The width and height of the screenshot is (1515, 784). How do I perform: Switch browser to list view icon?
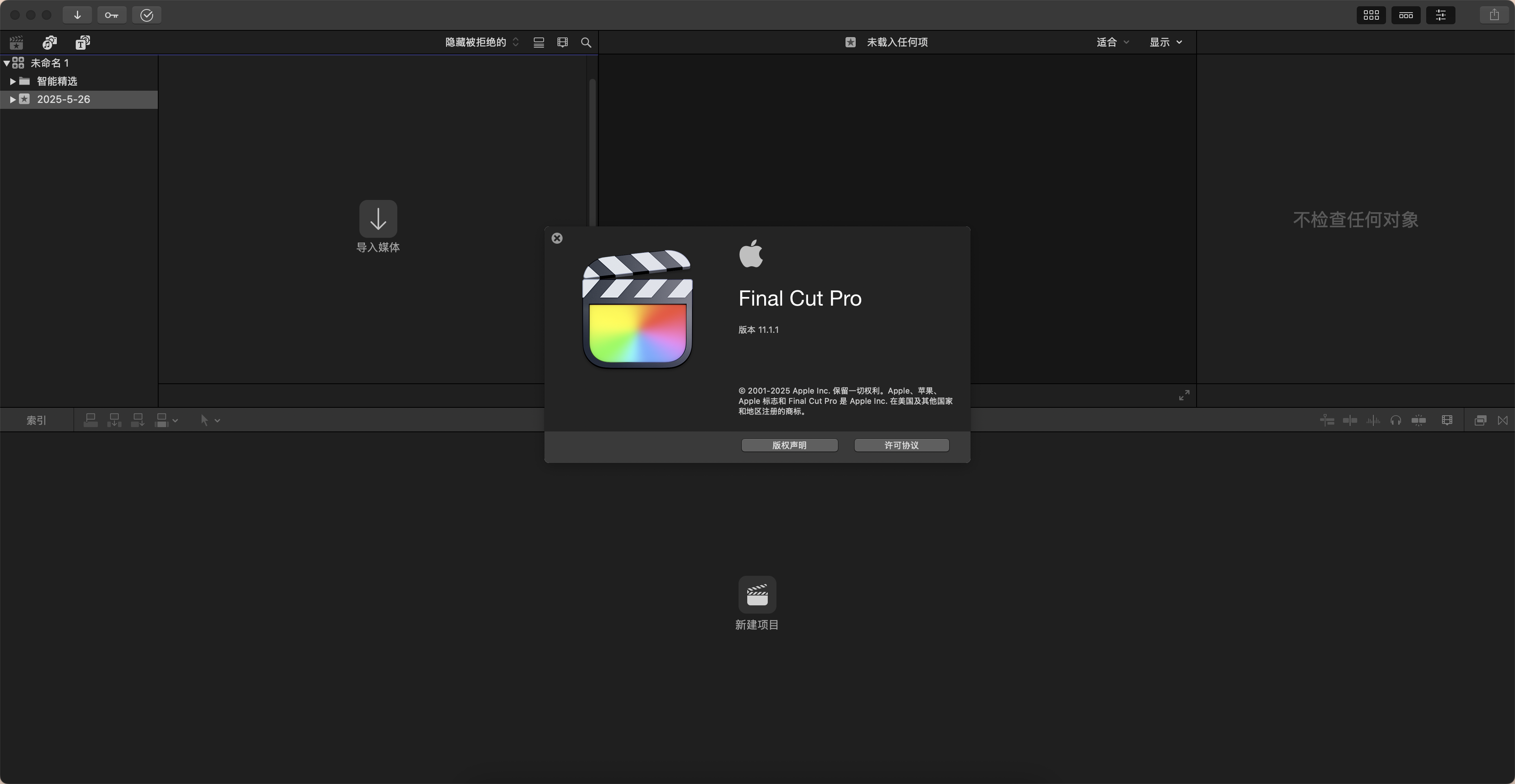[x=539, y=42]
